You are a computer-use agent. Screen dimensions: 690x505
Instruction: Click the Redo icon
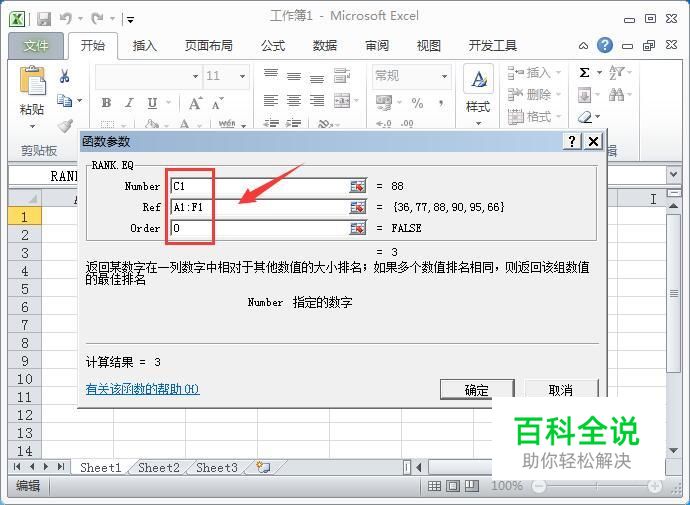coord(97,18)
